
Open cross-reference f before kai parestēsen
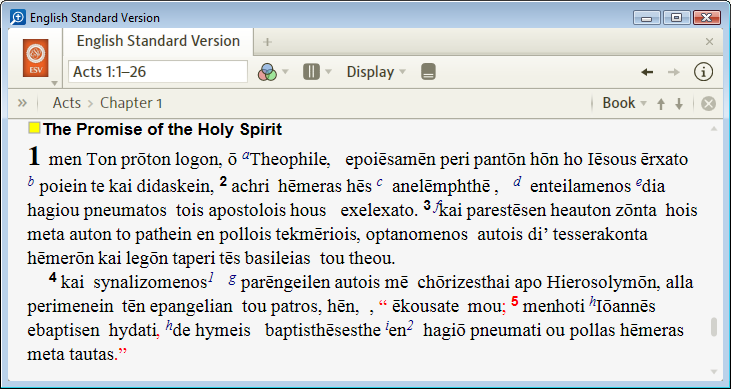coord(436,207)
